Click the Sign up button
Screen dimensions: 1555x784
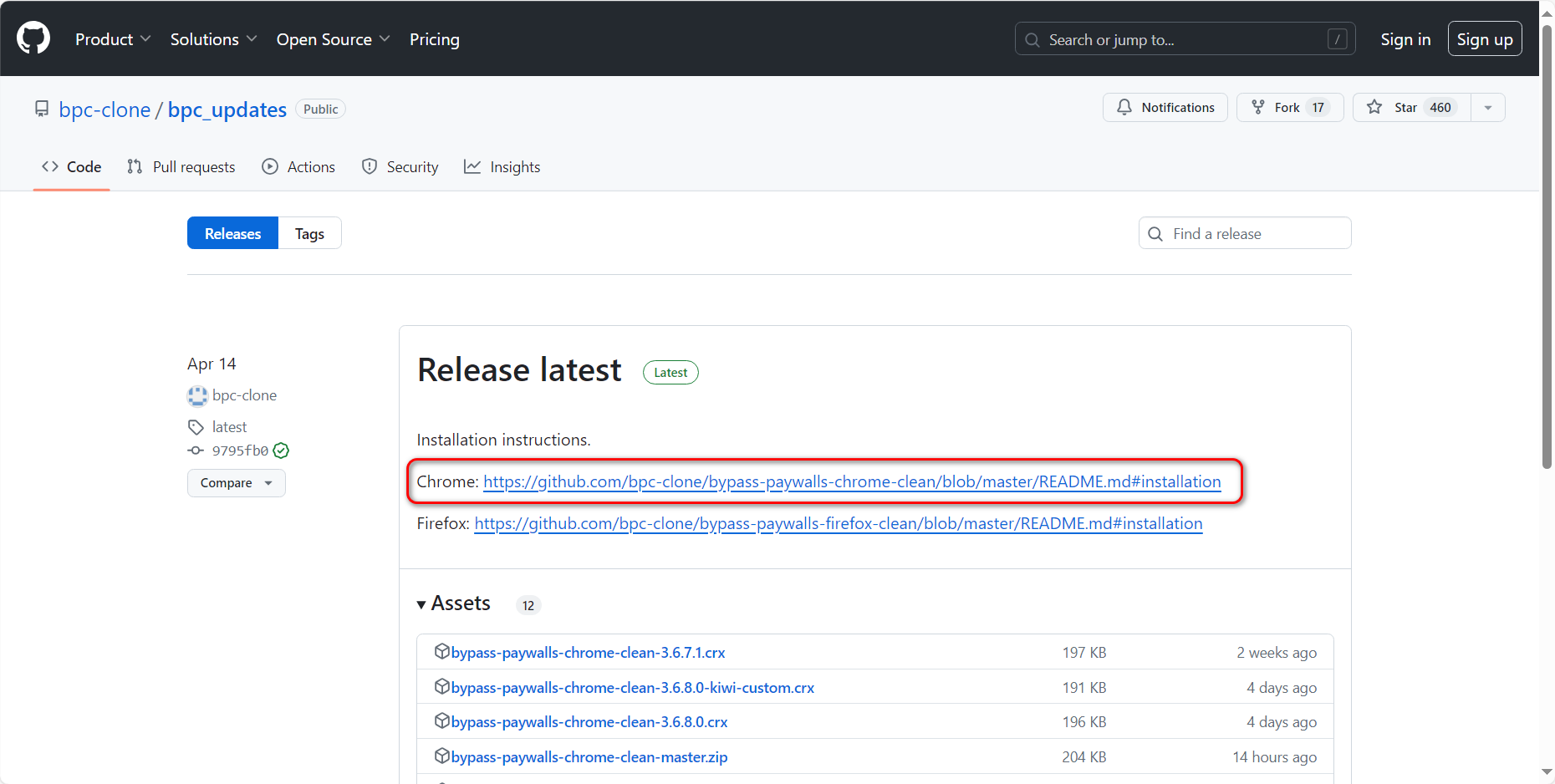[1485, 39]
